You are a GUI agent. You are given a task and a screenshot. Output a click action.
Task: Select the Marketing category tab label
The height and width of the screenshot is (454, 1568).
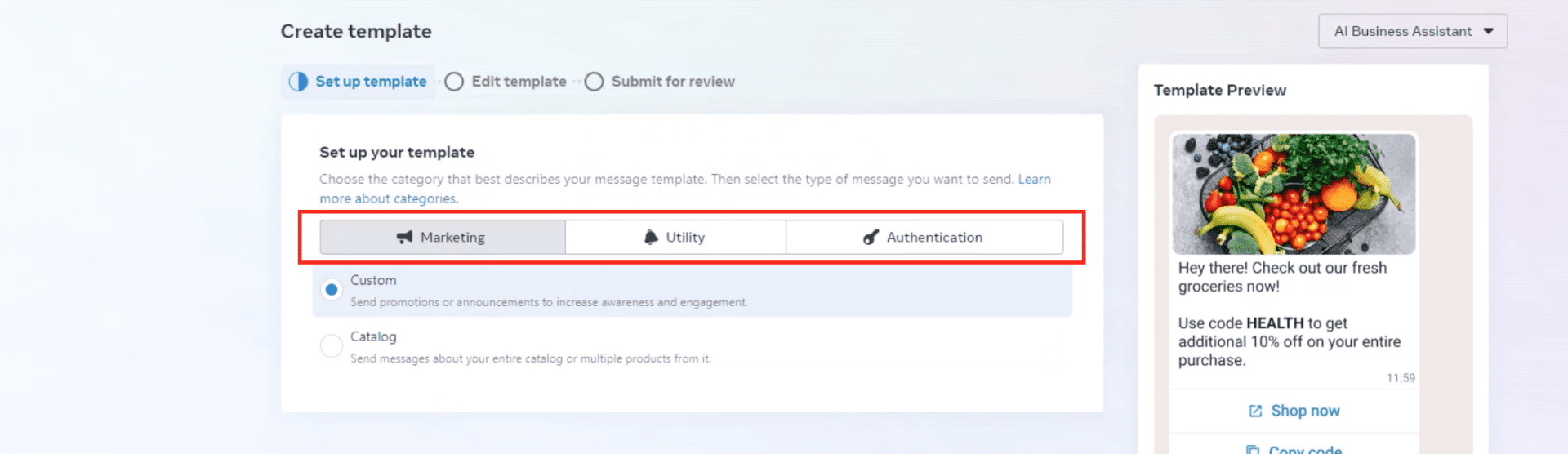pyautogui.click(x=452, y=237)
